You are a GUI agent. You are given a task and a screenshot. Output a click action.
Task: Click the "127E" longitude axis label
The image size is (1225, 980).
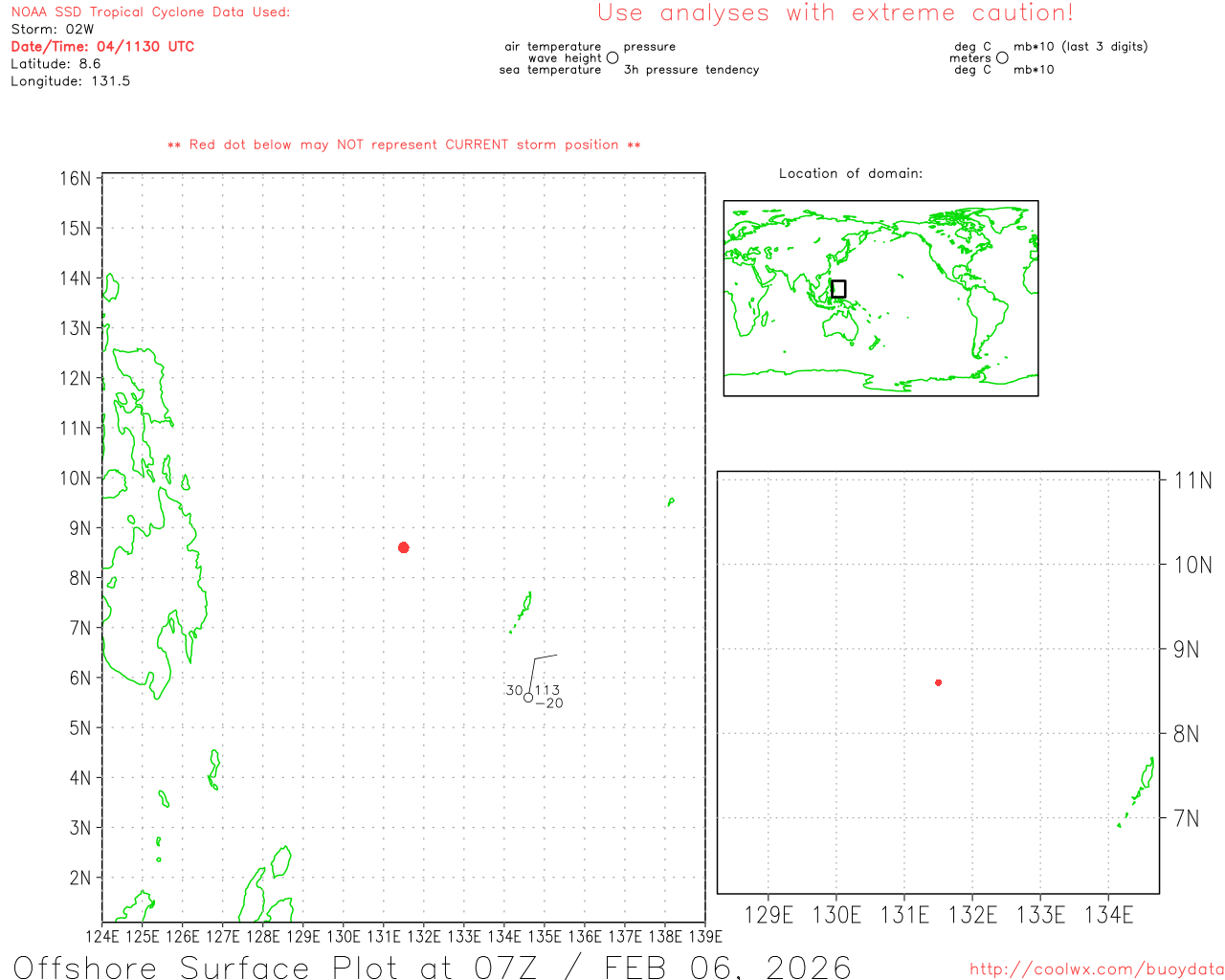(x=223, y=936)
